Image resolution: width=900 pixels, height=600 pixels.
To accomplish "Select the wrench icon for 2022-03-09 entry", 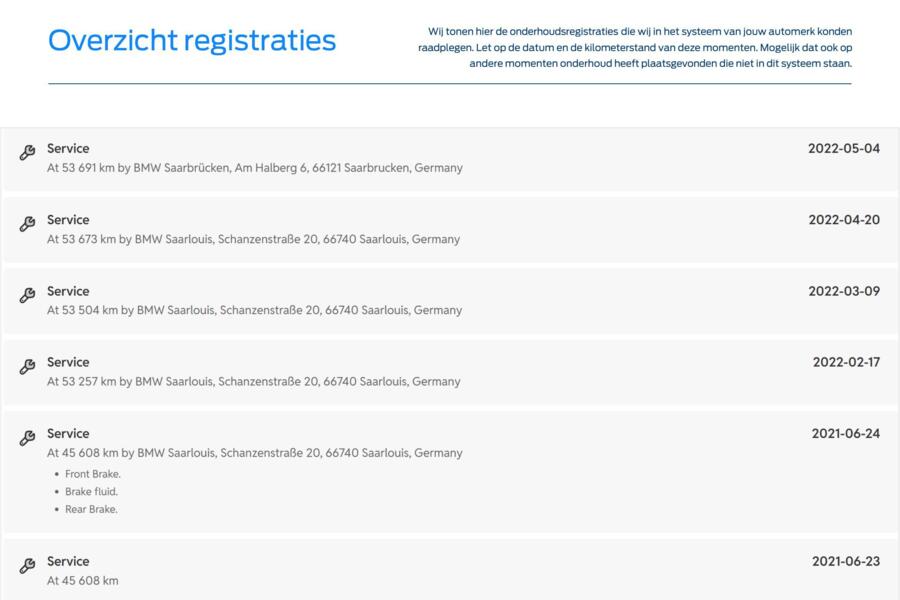I will [x=27, y=295].
